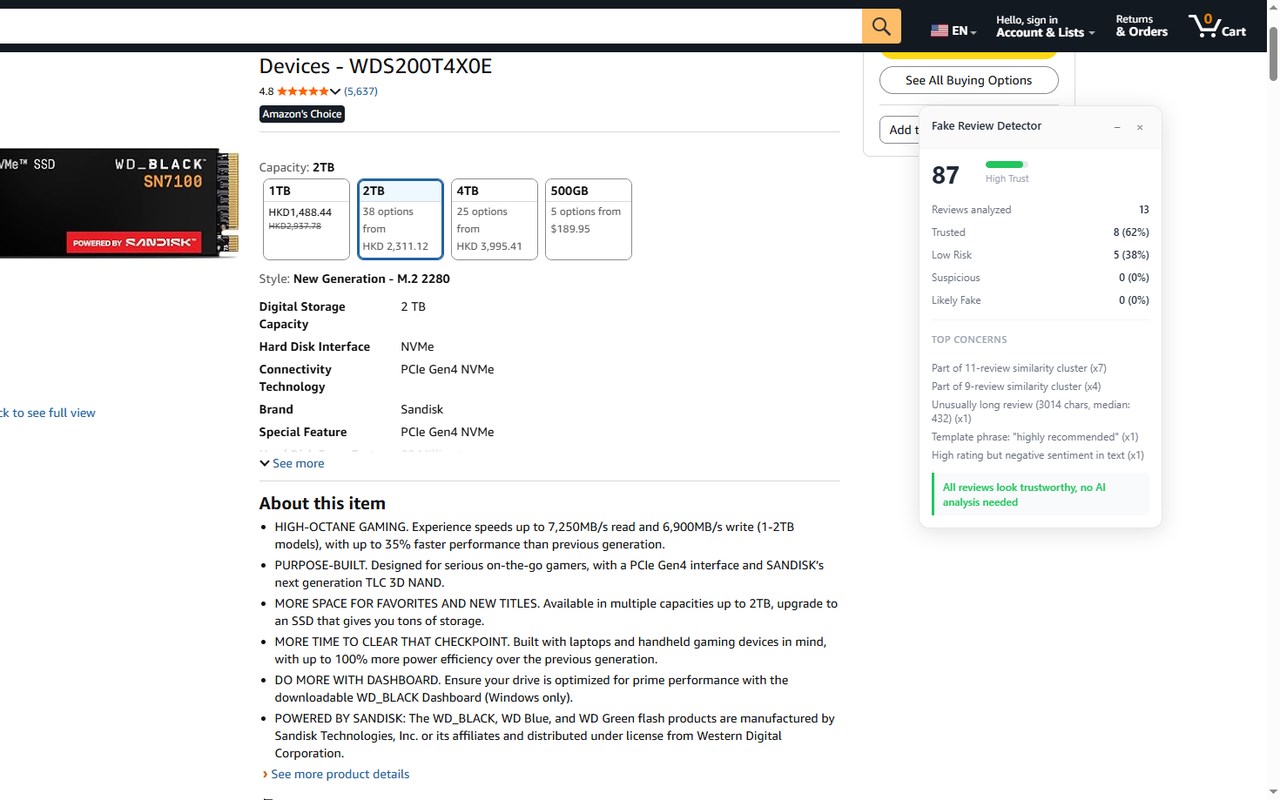Click the Fake Review Detector title
Screen dimensions: 1280x800
[986, 126]
